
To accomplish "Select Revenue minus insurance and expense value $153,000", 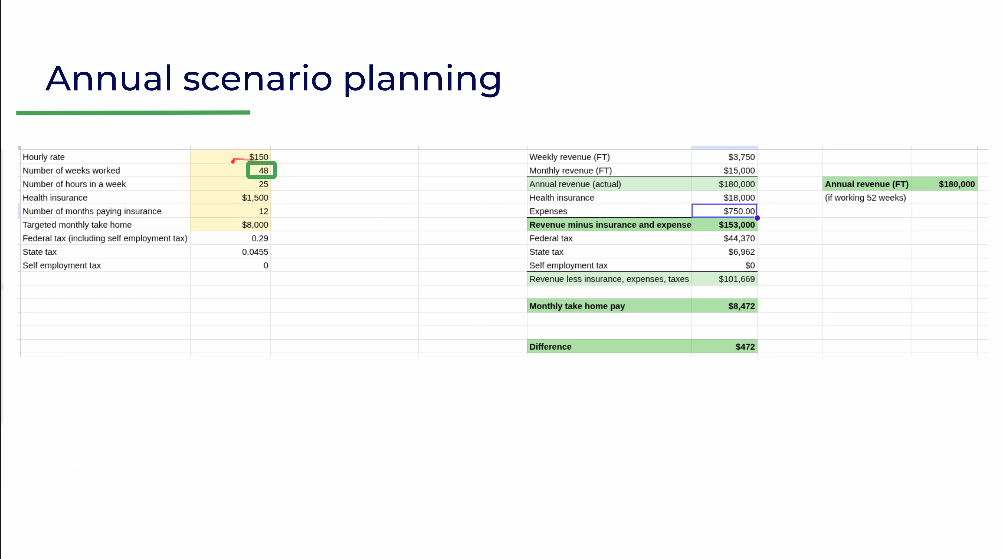I will 724,225.
